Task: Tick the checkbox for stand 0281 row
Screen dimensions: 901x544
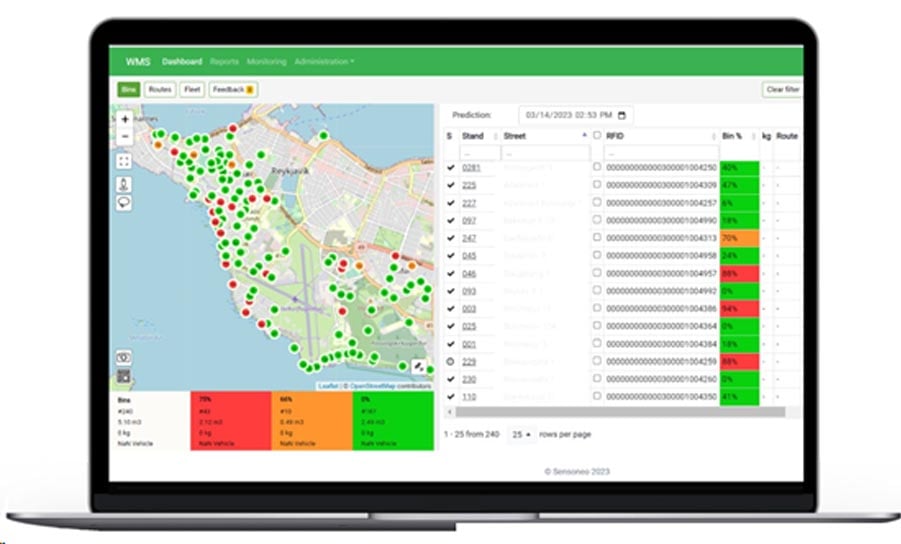Action: point(597,167)
